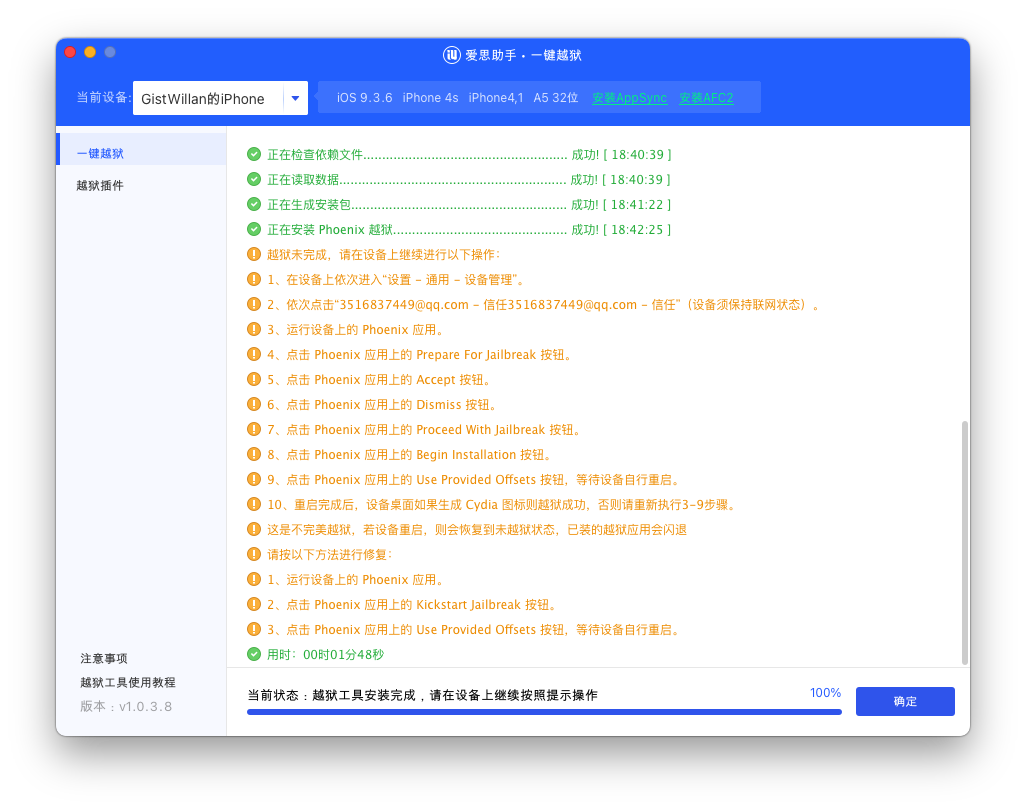Click warning icon beside 这是不完美越狱 notice
The image size is (1026, 810).
(x=254, y=529)
